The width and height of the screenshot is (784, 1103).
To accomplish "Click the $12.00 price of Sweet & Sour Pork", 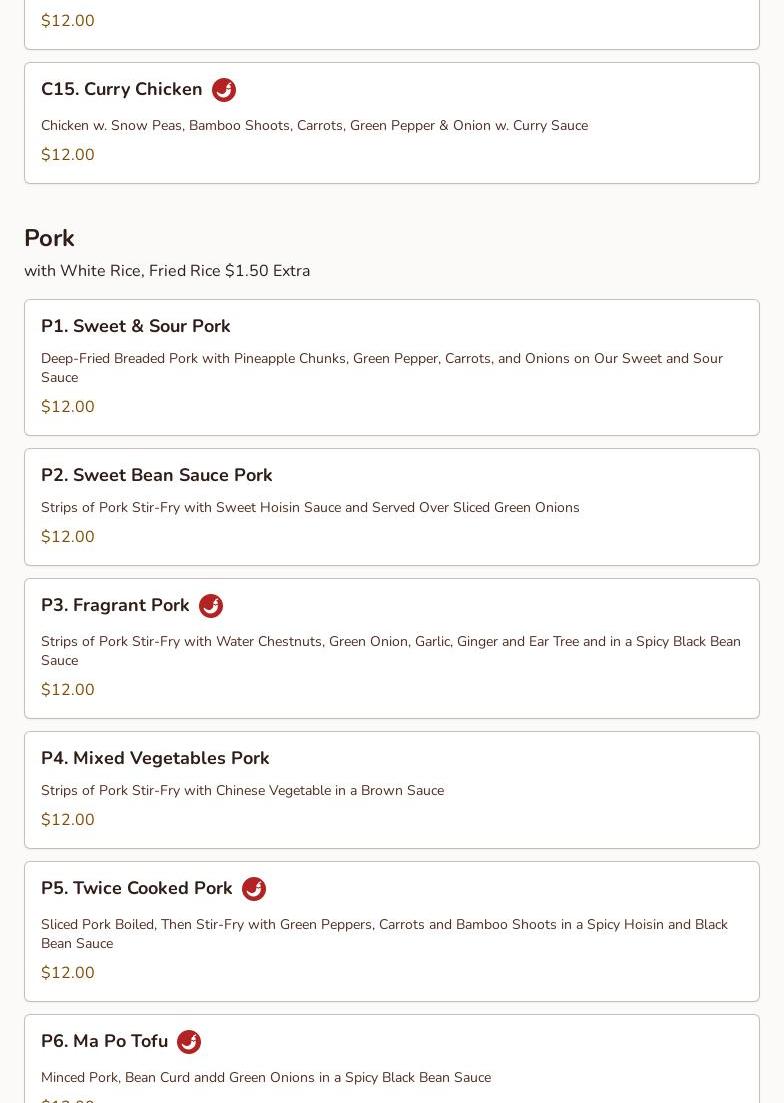I will [x=68, y=407].
